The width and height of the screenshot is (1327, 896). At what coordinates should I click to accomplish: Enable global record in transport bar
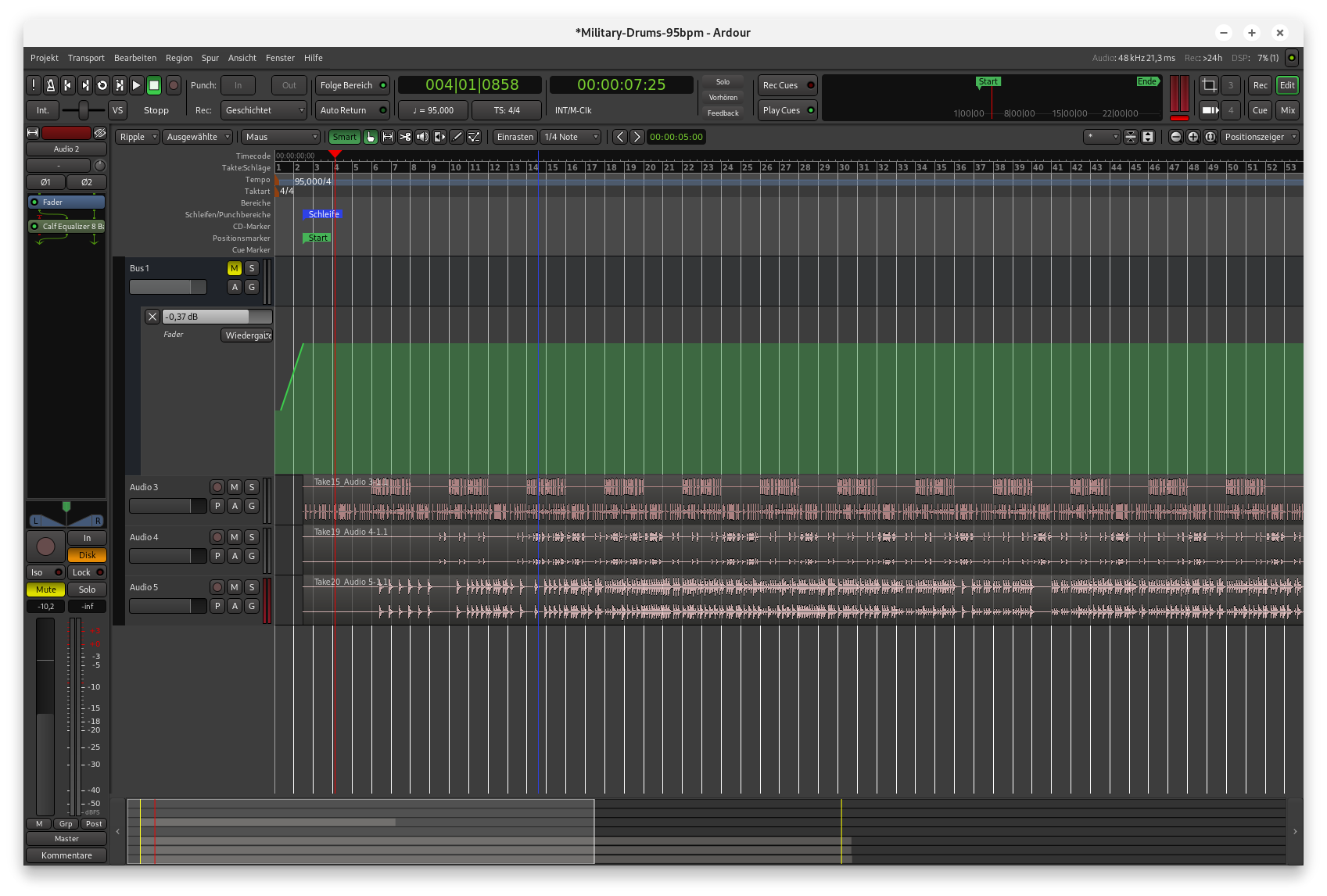click(x=174, y=85)
